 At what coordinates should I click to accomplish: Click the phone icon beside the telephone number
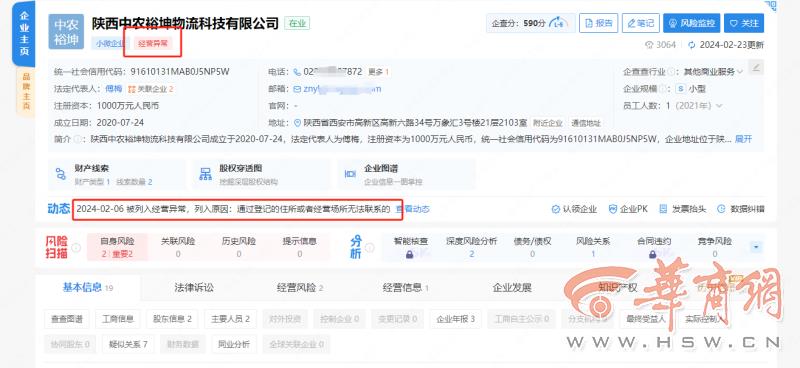297,72
